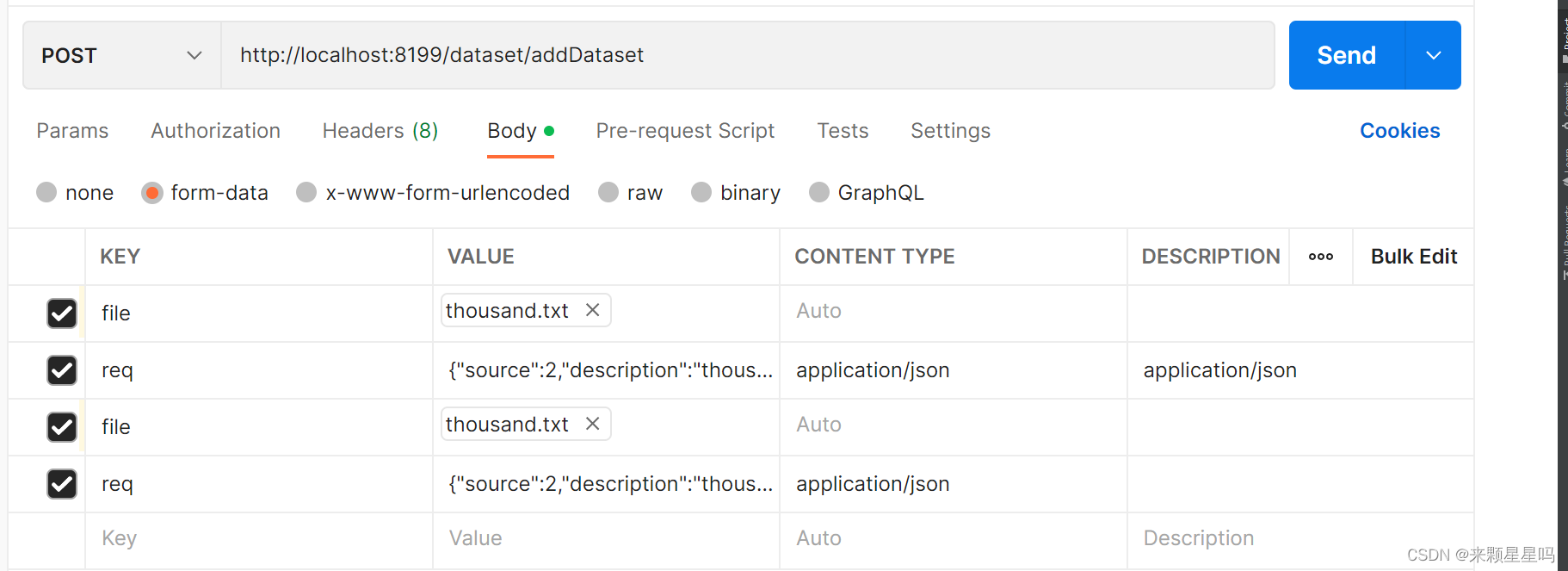Screen dimensions: 1568x571
Task: Open the Cookies link
Action: tap(1399, 131)
